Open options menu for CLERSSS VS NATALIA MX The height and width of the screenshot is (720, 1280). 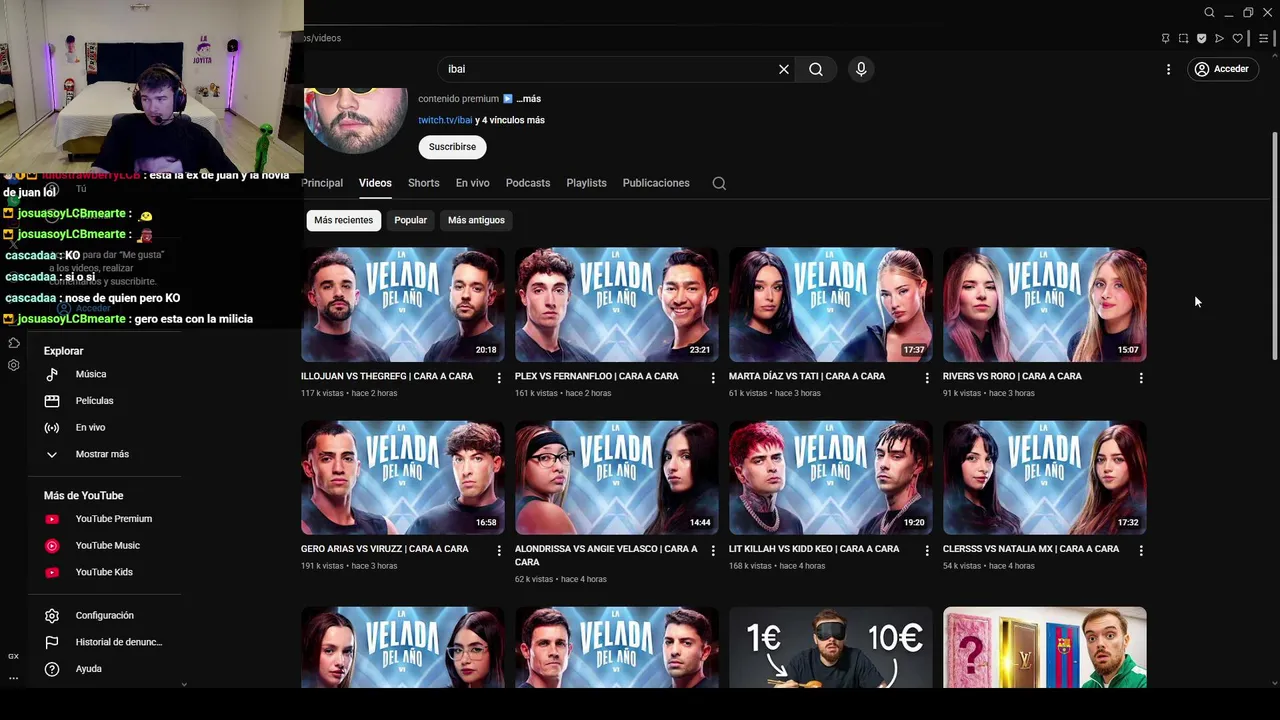(1141, 551)
